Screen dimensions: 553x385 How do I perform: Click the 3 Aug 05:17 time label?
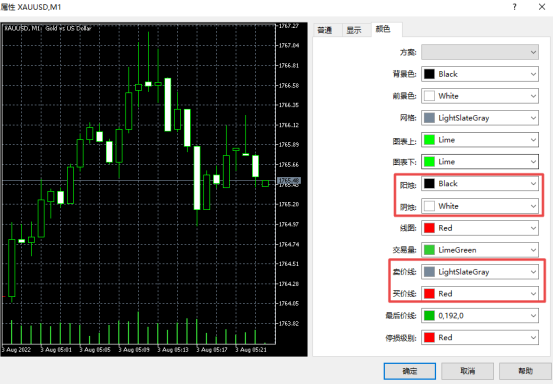pyautogui.click(x=212, y=350)
